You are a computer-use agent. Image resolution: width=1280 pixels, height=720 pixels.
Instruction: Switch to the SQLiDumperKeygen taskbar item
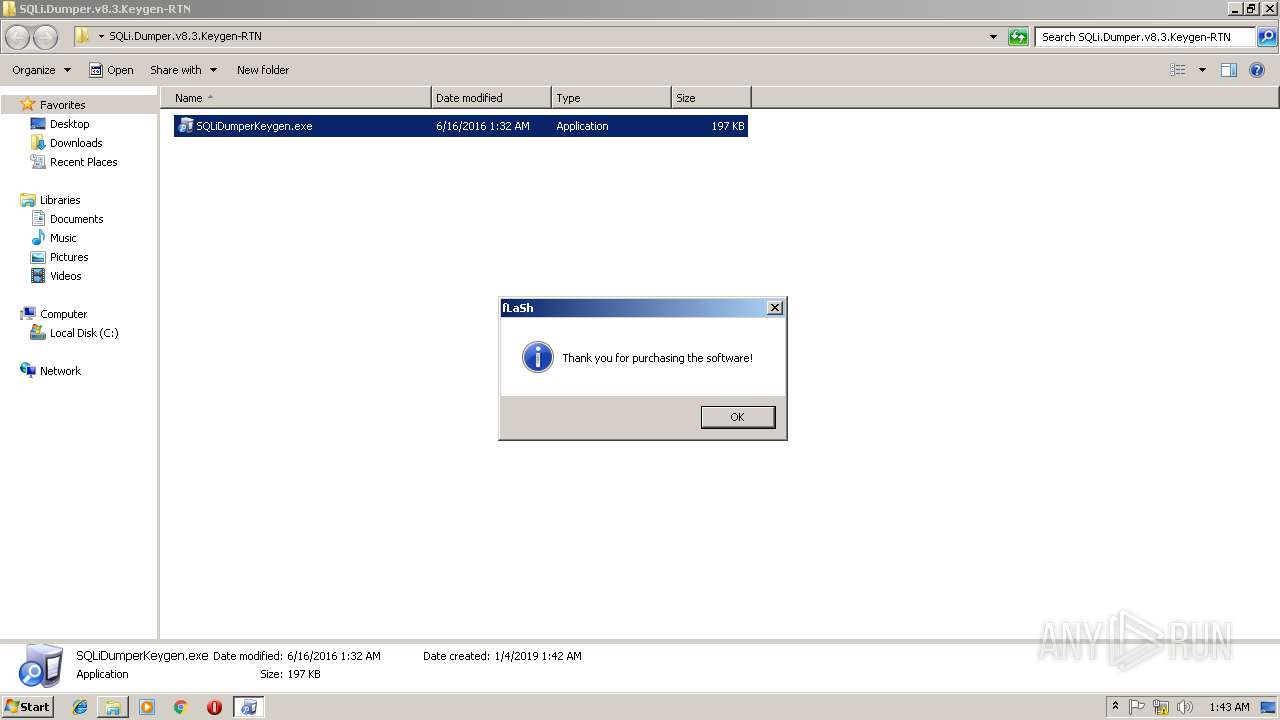[248, 707]
